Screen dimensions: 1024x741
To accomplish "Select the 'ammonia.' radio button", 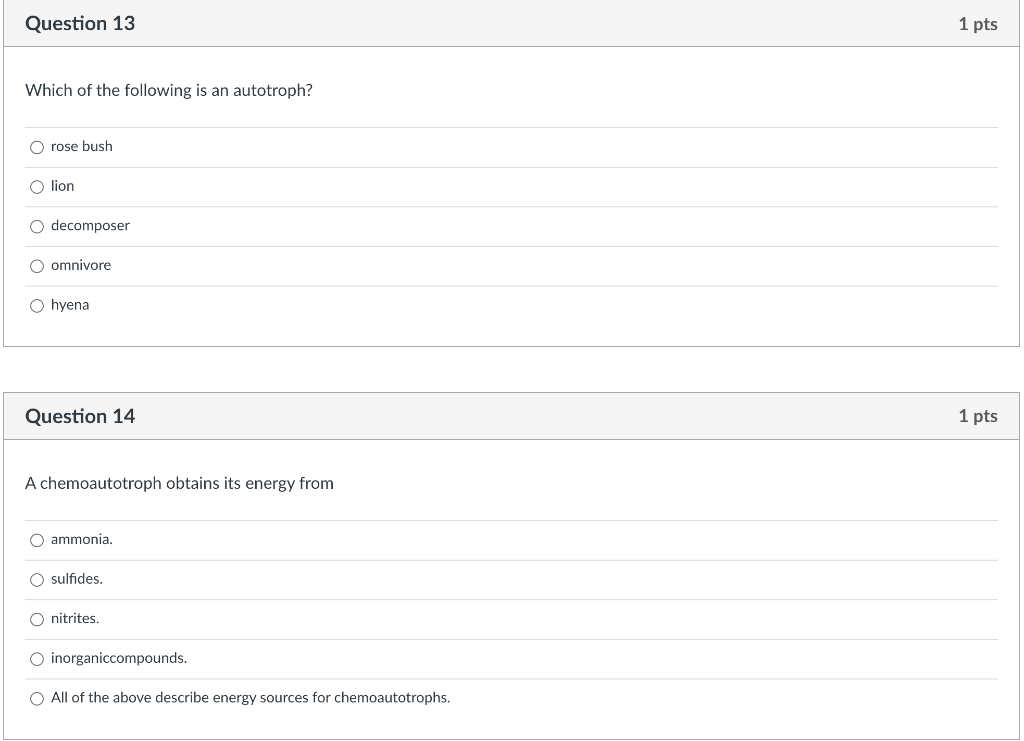I will click(37, 540).
